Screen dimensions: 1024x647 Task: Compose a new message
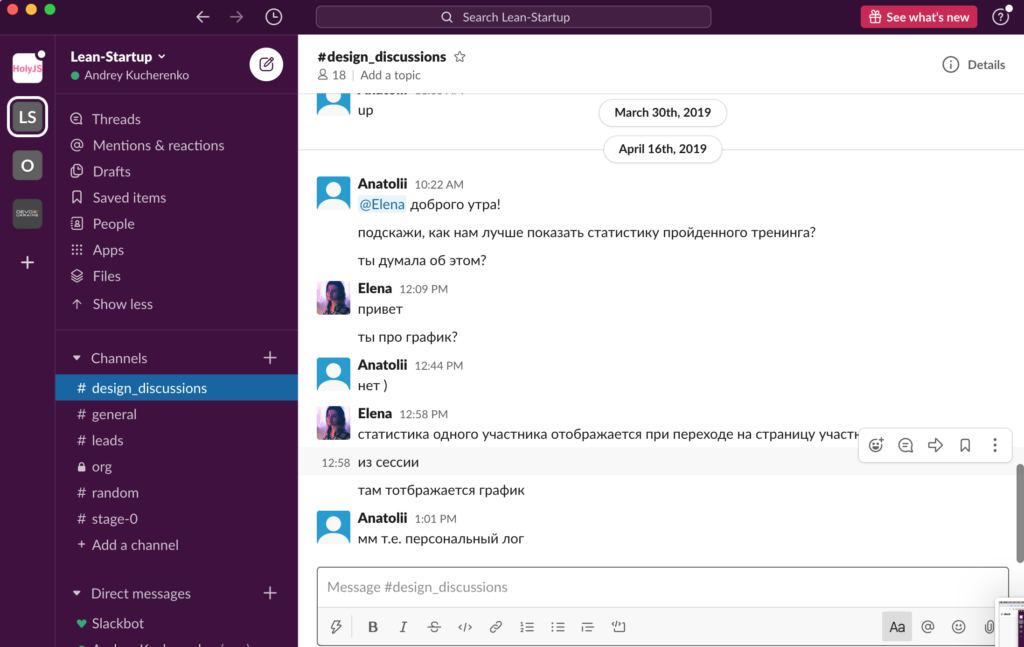[266, 64]
